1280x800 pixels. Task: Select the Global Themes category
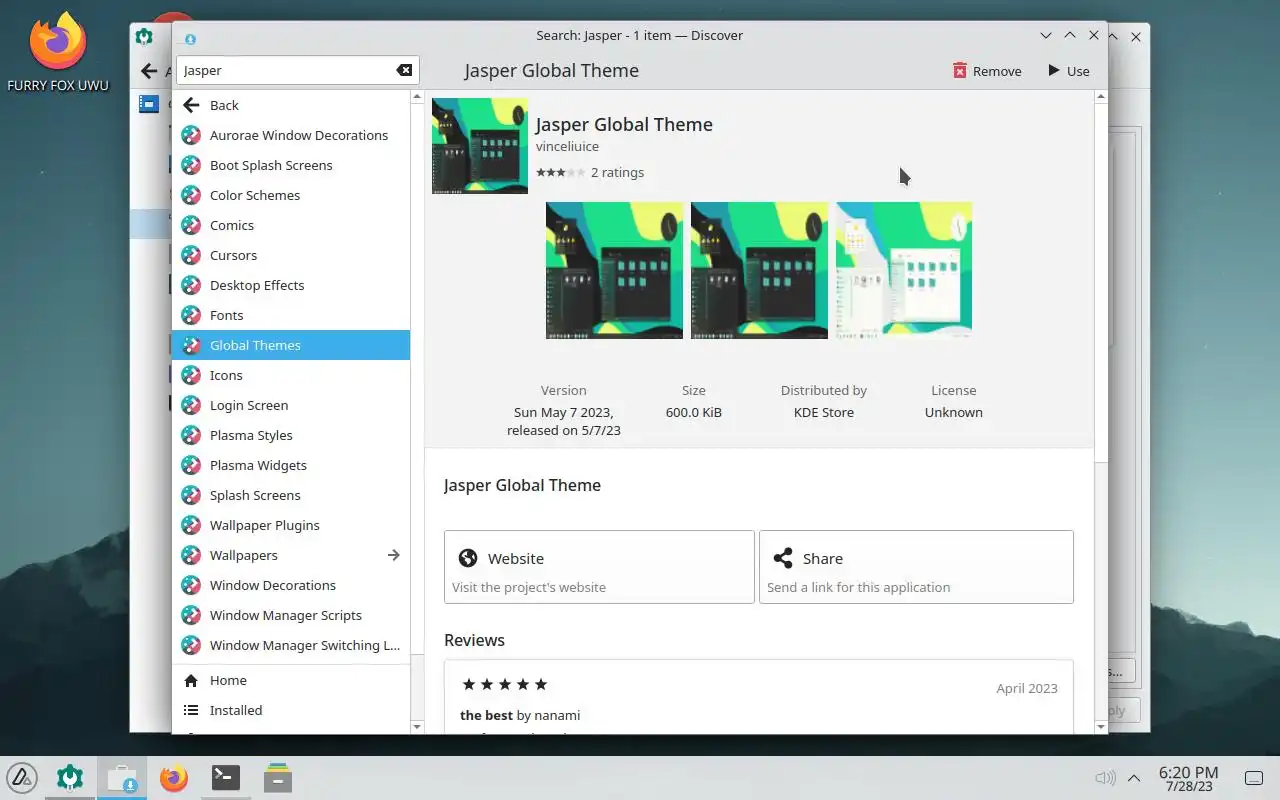(291, 345)
